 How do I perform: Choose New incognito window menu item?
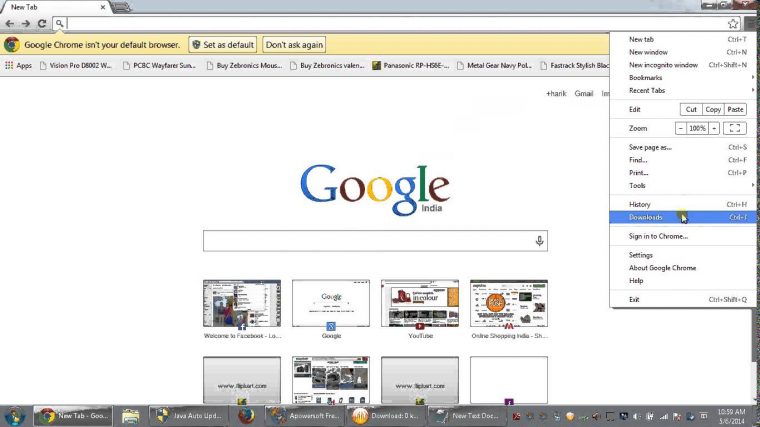663,65
